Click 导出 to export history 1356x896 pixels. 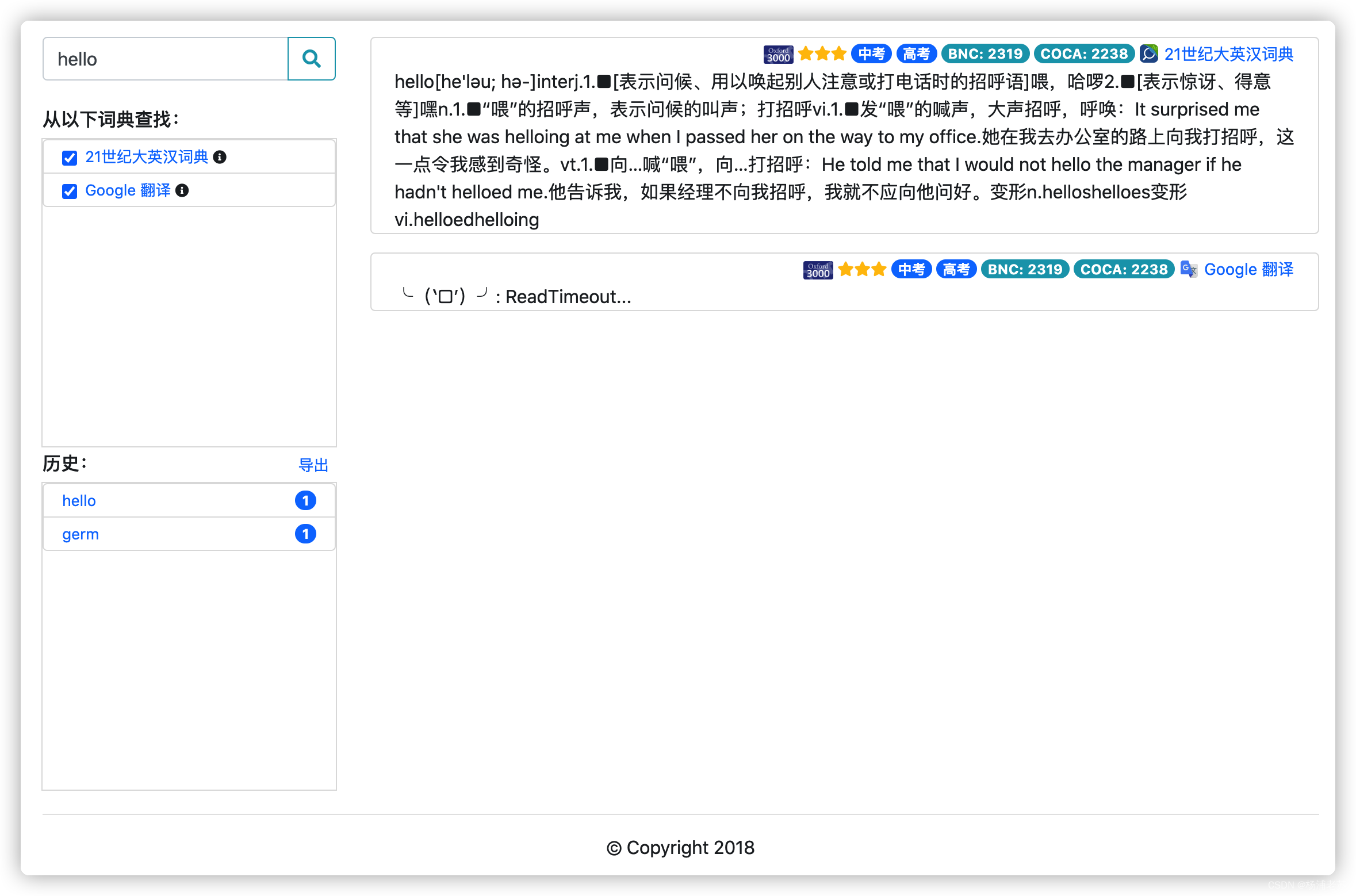click(x=313, y=465)
